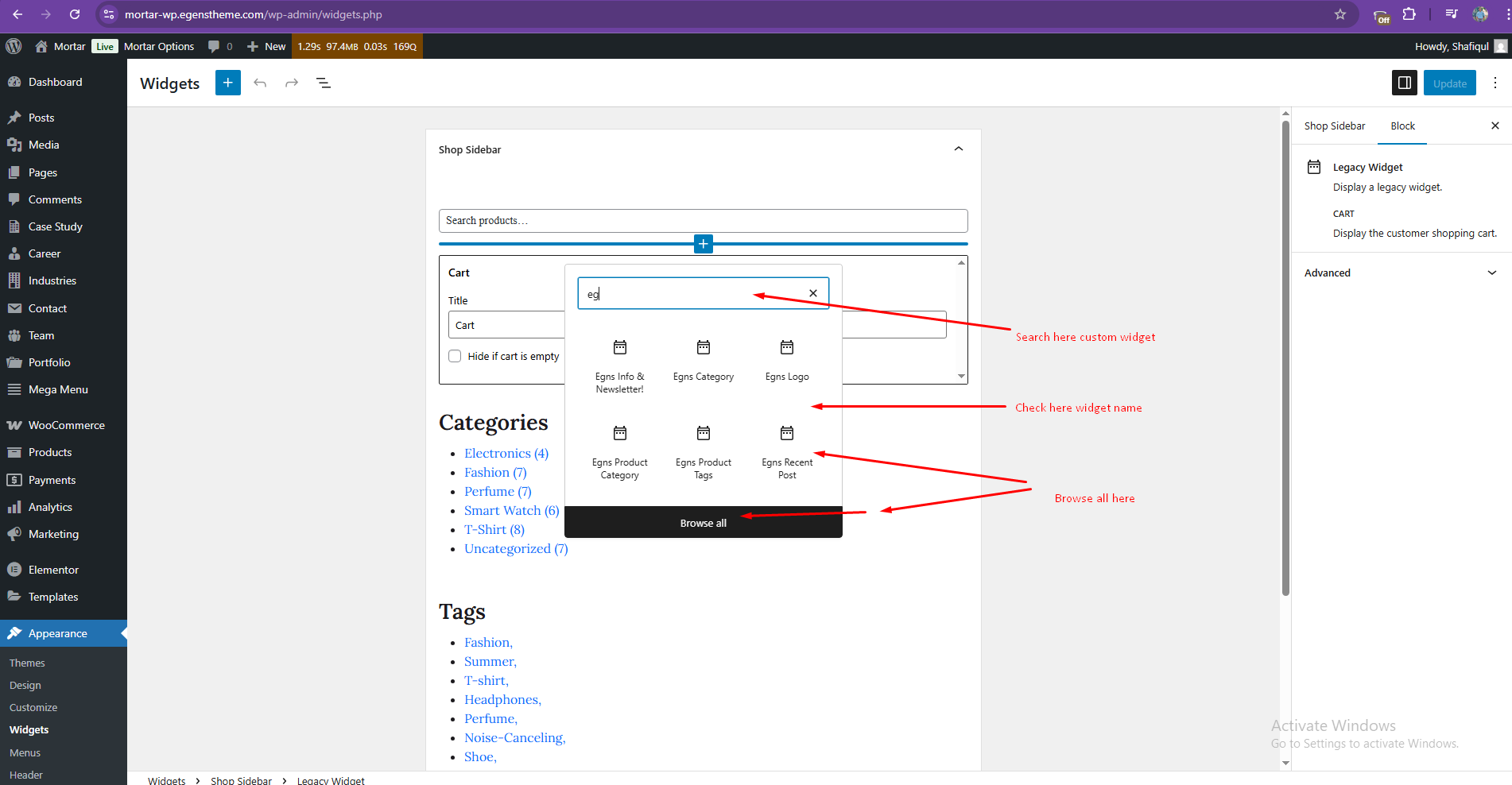Click Browse all widgets button
1512x785 pixels.
(704, 523)
